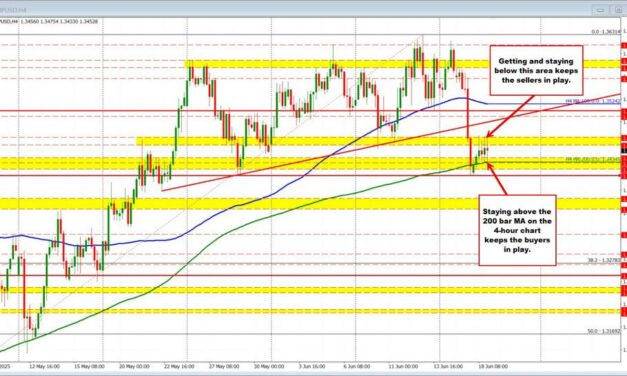Click the '15 May 08:00' time axis label
Screen dimensions: 627x376
point(89,366)
